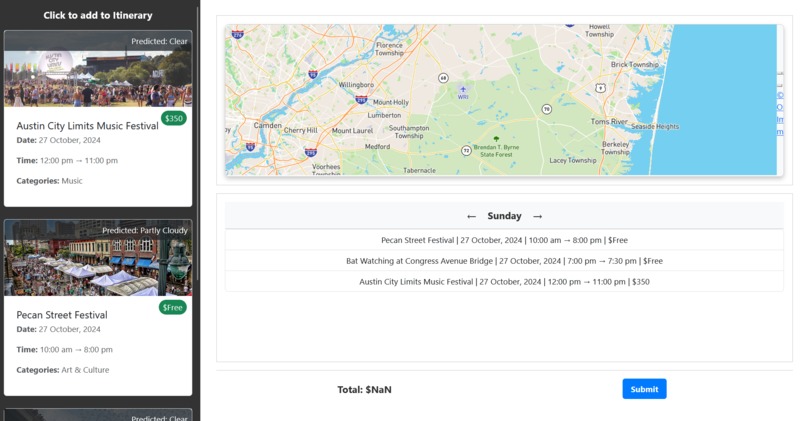Add Austin City Limits Music Festival title
The height and width of the screenshot is (421, 806).
point(87,126)
